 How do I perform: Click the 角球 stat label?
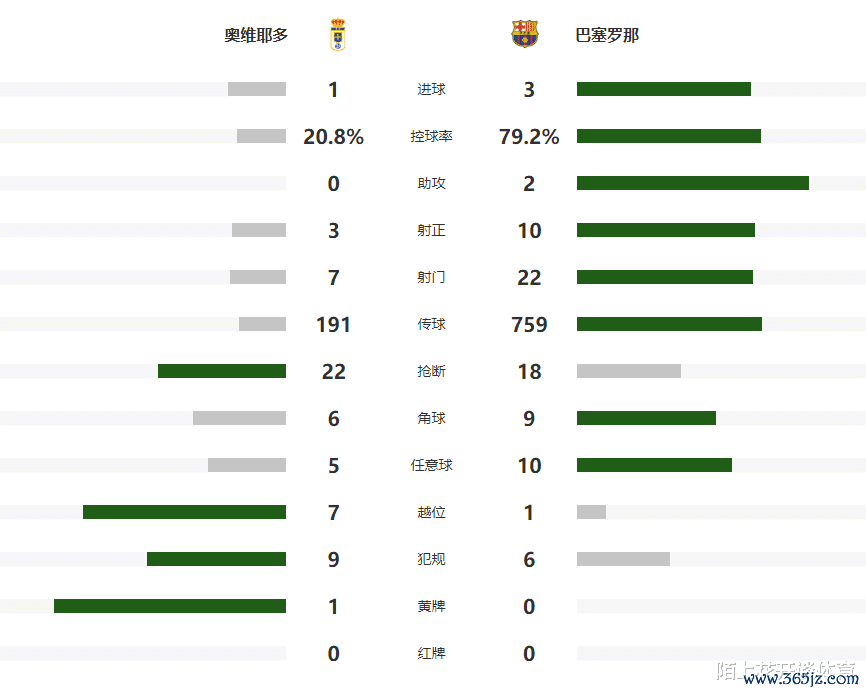pyautogui.click(x=431, y=418)
